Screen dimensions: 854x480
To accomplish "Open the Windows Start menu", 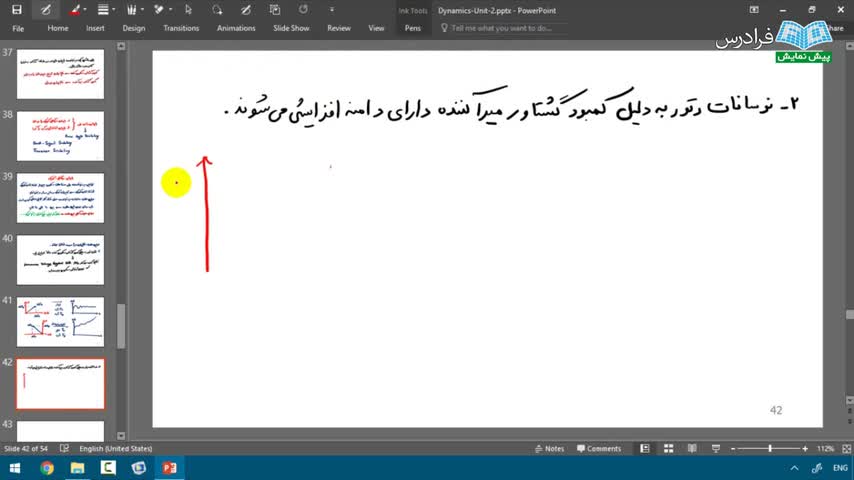I will 15,468.
